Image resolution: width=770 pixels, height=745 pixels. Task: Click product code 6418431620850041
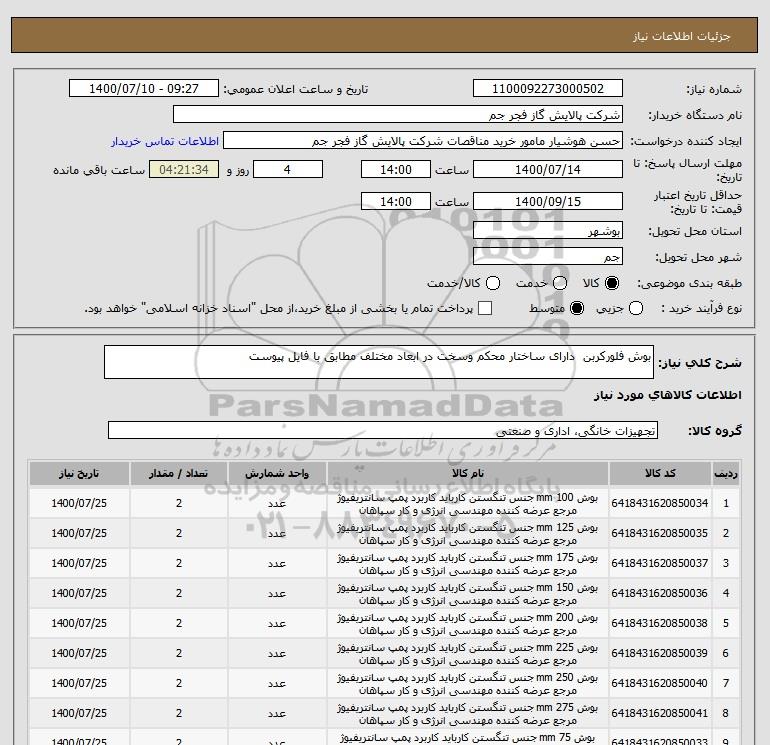click(660, 713)
